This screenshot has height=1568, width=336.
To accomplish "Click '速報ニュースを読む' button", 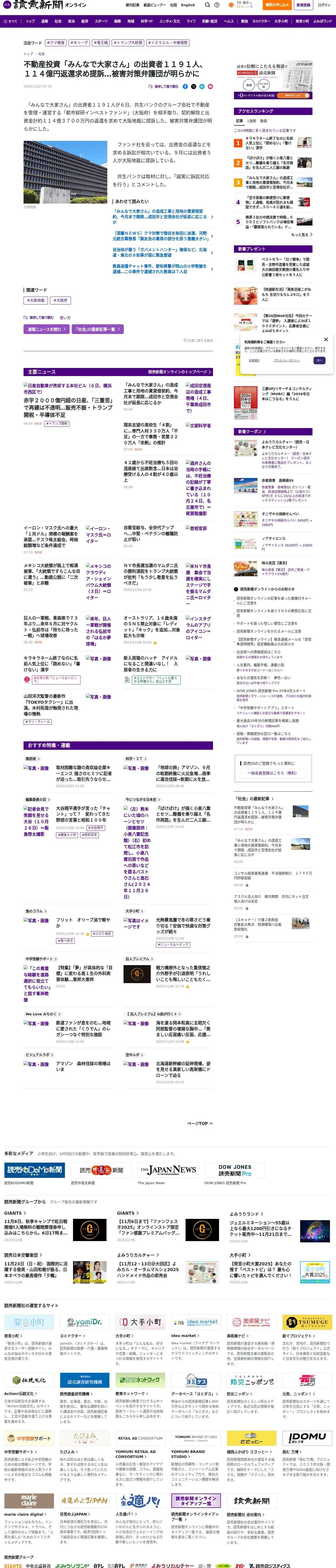I will pos(46,329).
